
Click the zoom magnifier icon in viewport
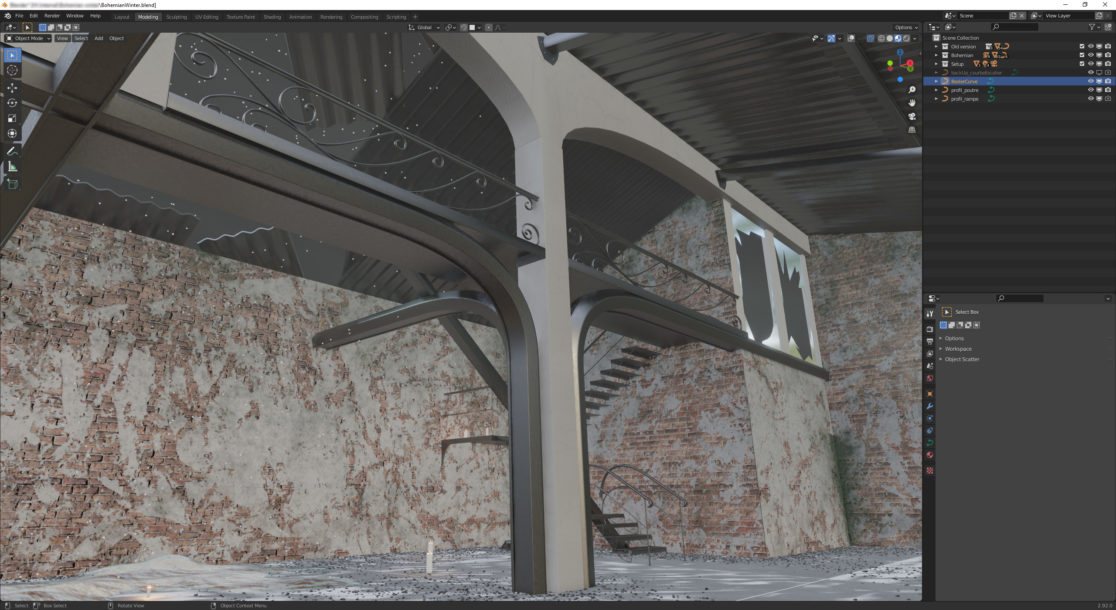[913, 90]
